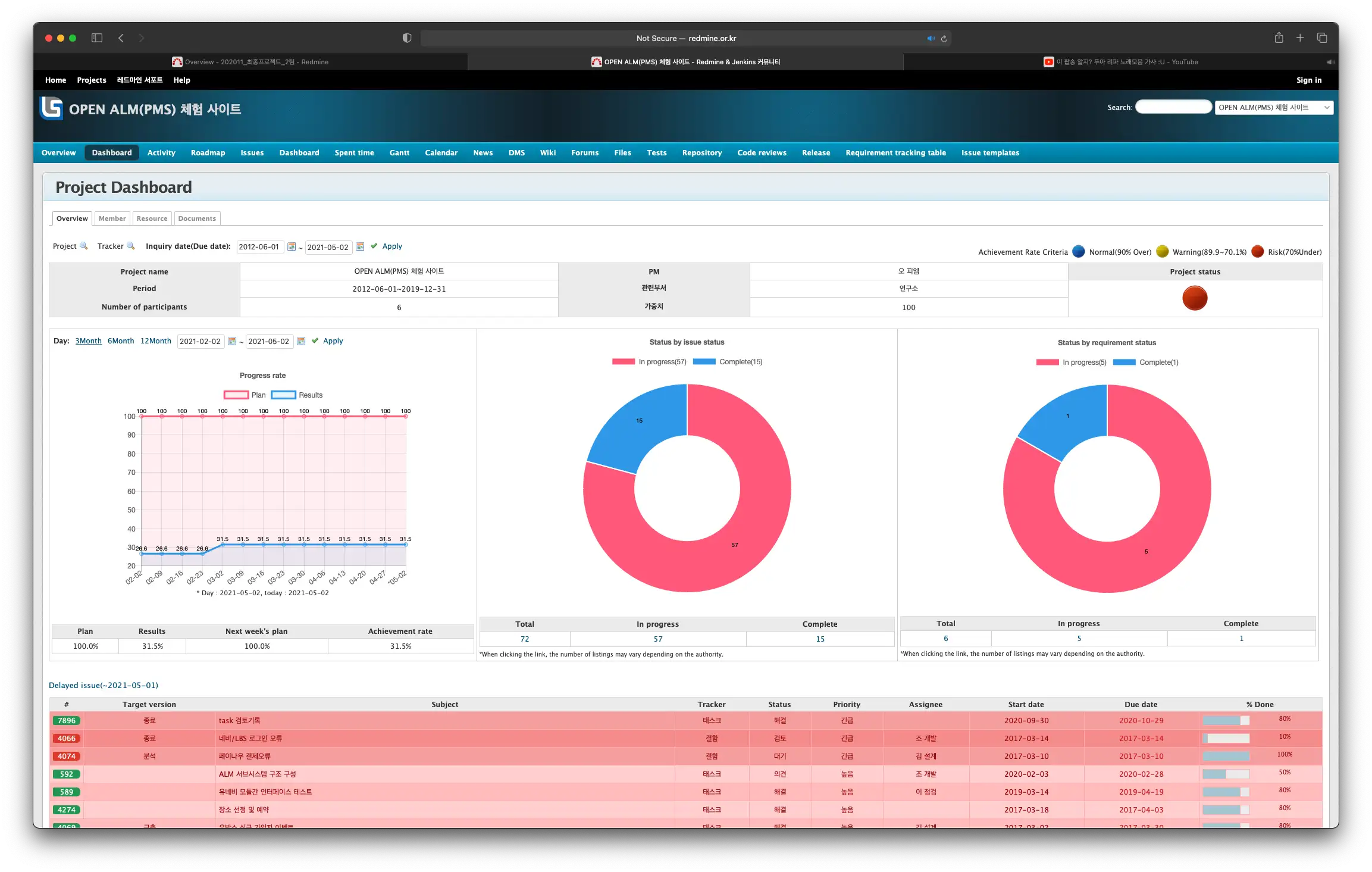The width and height of the screenshot is (1372, 872).
Task: Click the Project search magnifier icon
Action: [83, 246]
